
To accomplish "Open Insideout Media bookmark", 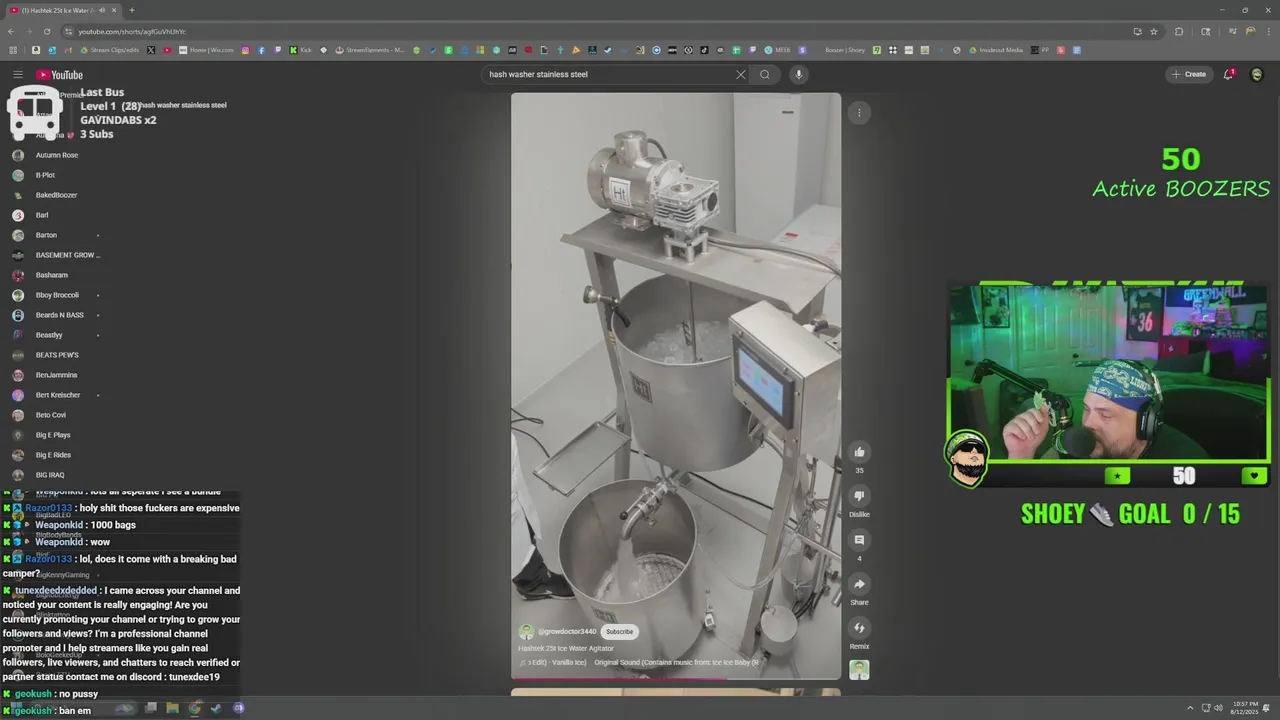I will coord(995,50).
